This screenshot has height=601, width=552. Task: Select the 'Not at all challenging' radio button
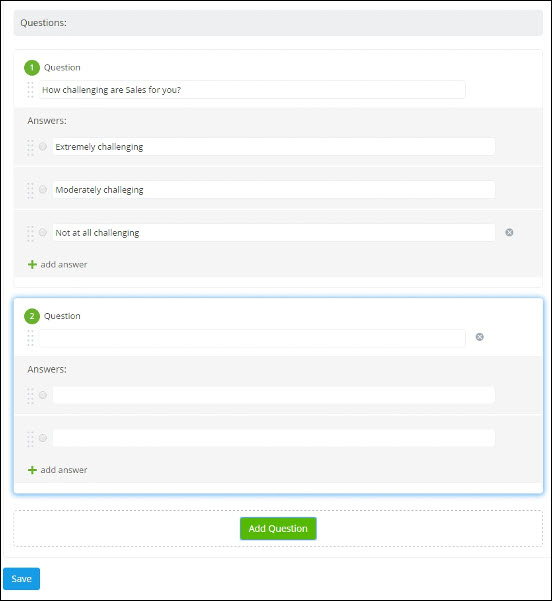tap(43, 232)
